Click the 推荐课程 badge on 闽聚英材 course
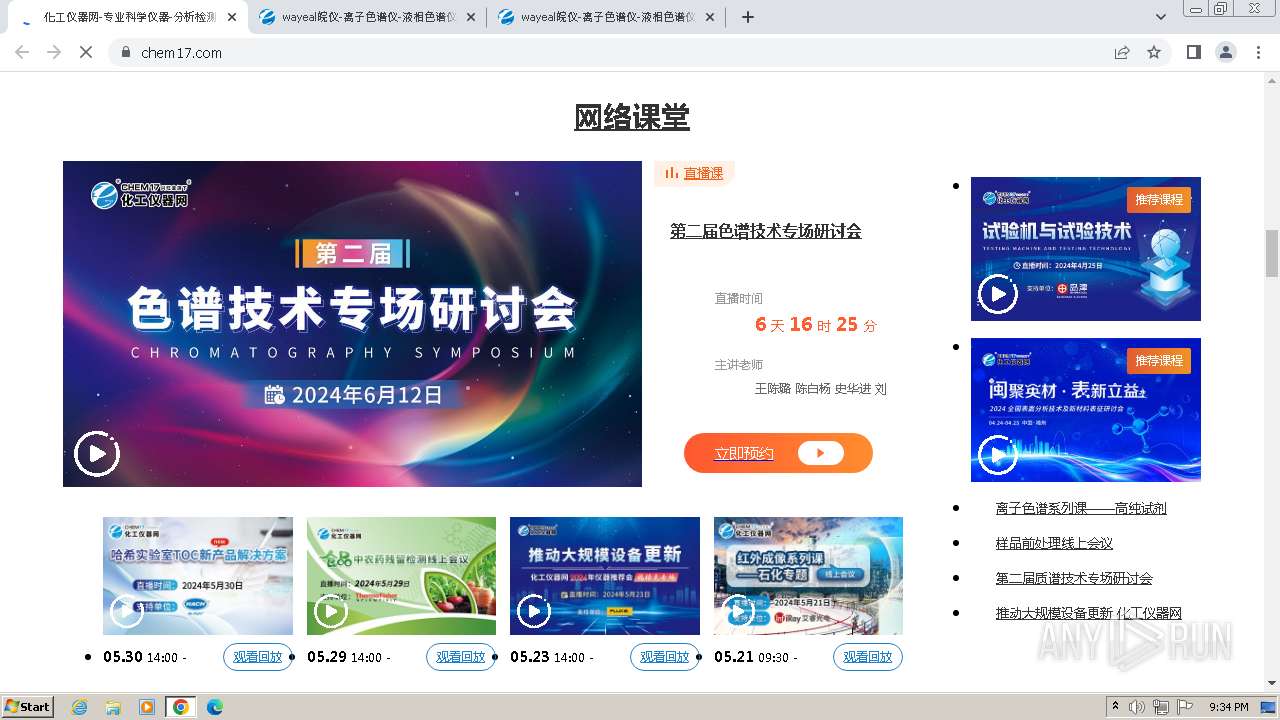1280x720 pixels. point(1158,360)
